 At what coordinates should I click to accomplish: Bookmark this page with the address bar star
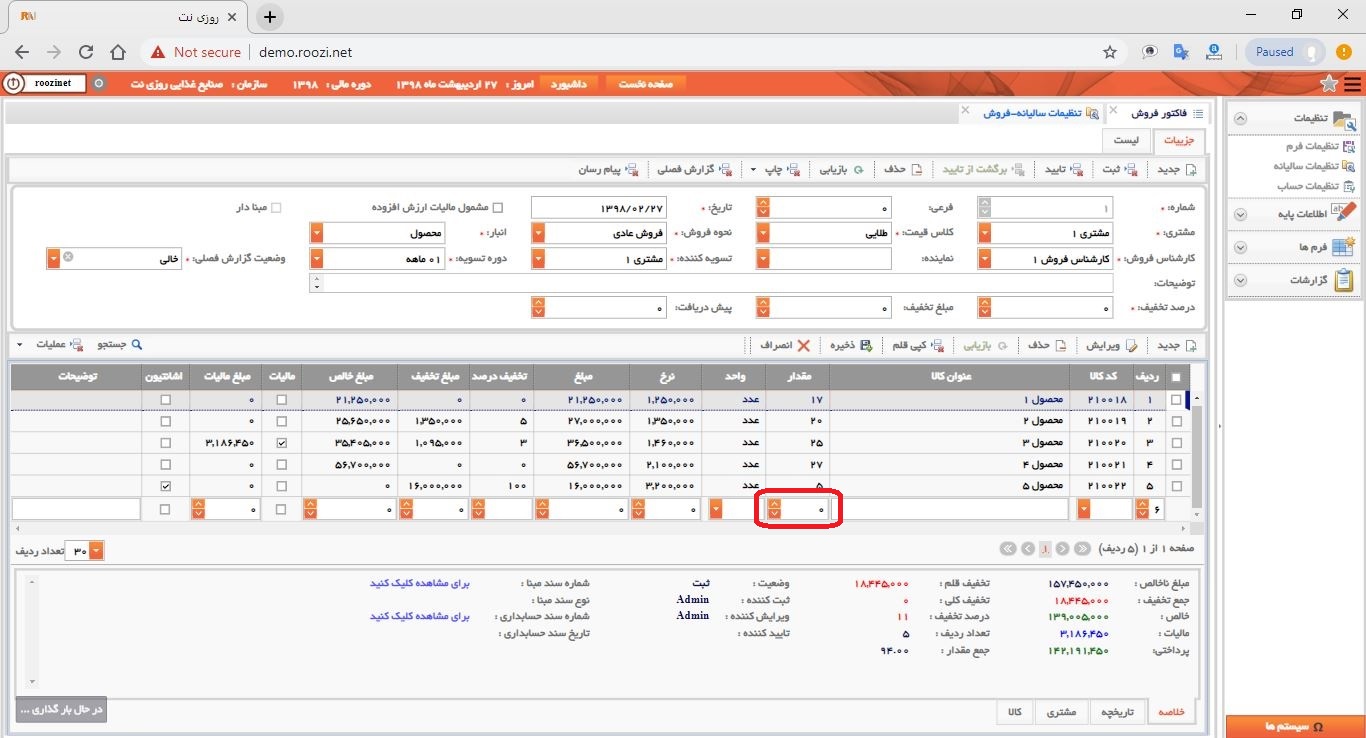(1110, 52)
